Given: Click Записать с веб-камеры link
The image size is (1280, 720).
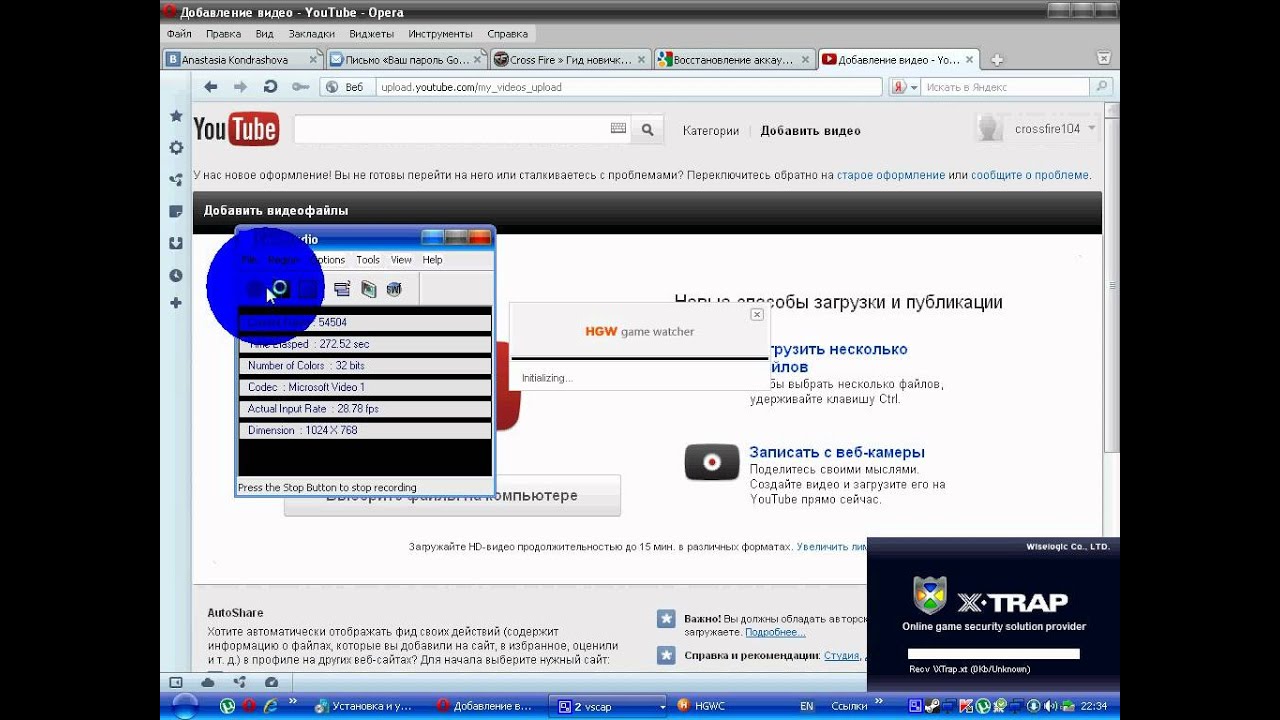Looking at the screenshot, I should 837,452.
